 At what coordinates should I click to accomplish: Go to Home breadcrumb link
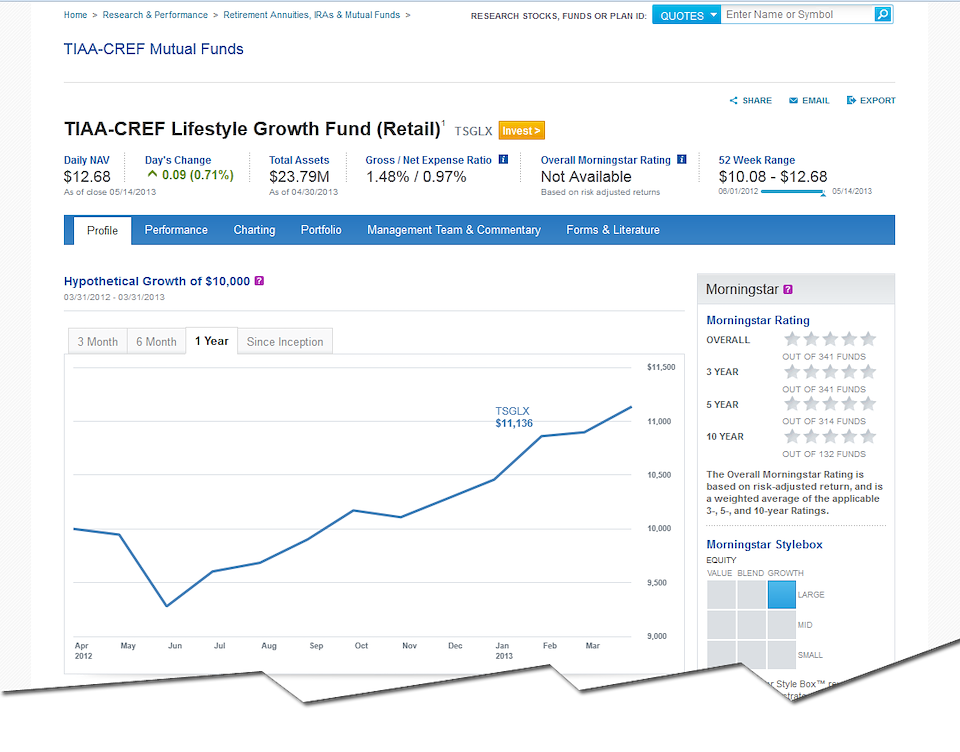75,15
